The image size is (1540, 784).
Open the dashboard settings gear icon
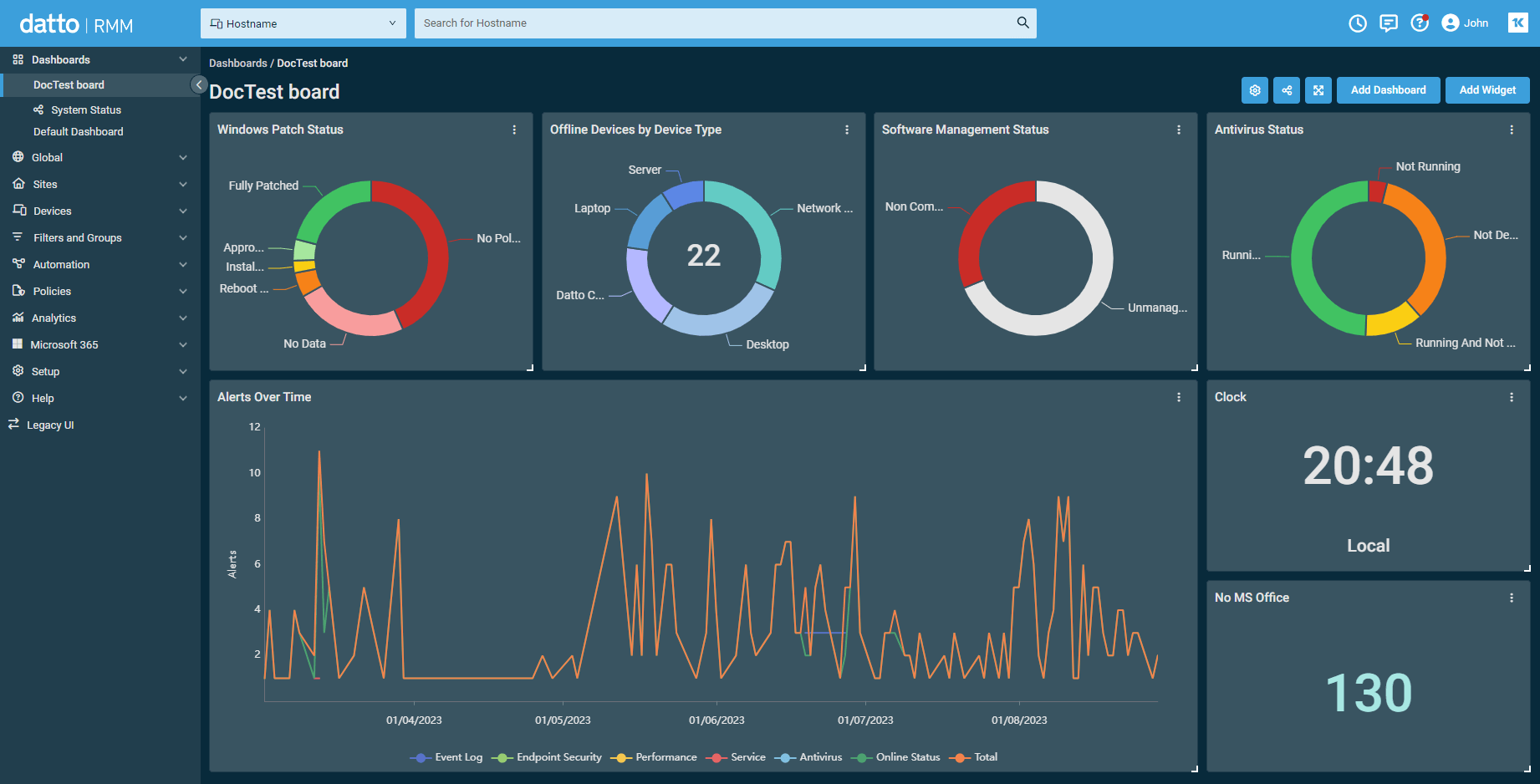tap(1255, 89)
